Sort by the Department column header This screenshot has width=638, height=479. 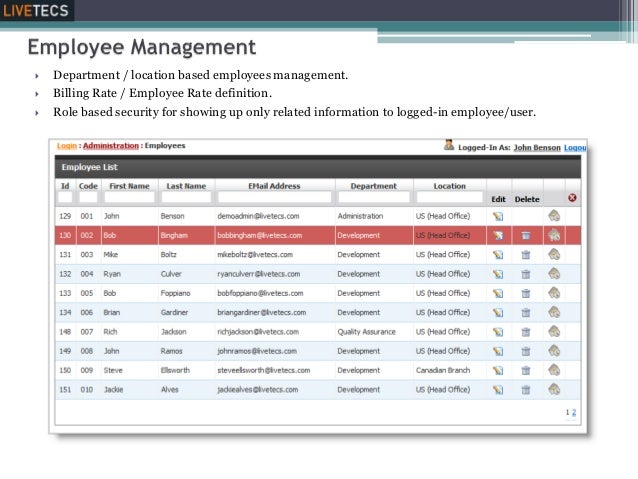click(x=374, y=186)
